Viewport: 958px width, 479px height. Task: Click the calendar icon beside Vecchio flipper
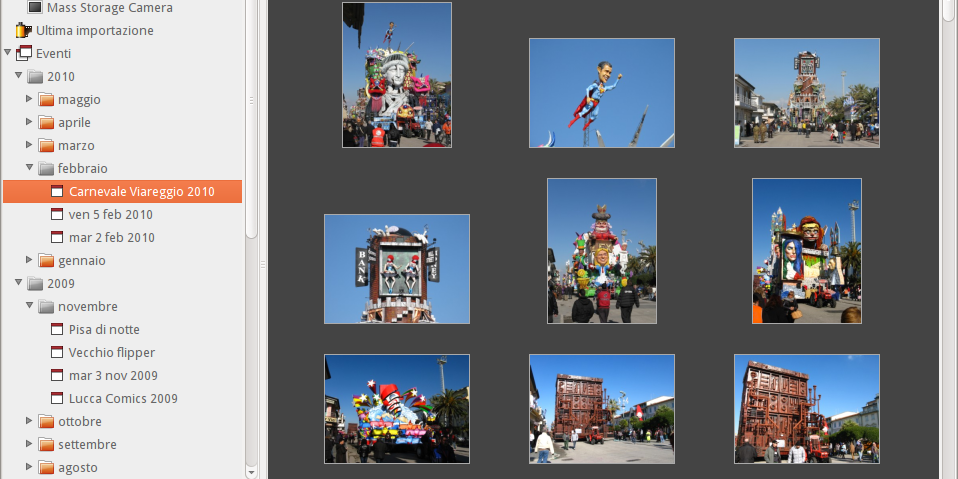(x=57, y=353)
